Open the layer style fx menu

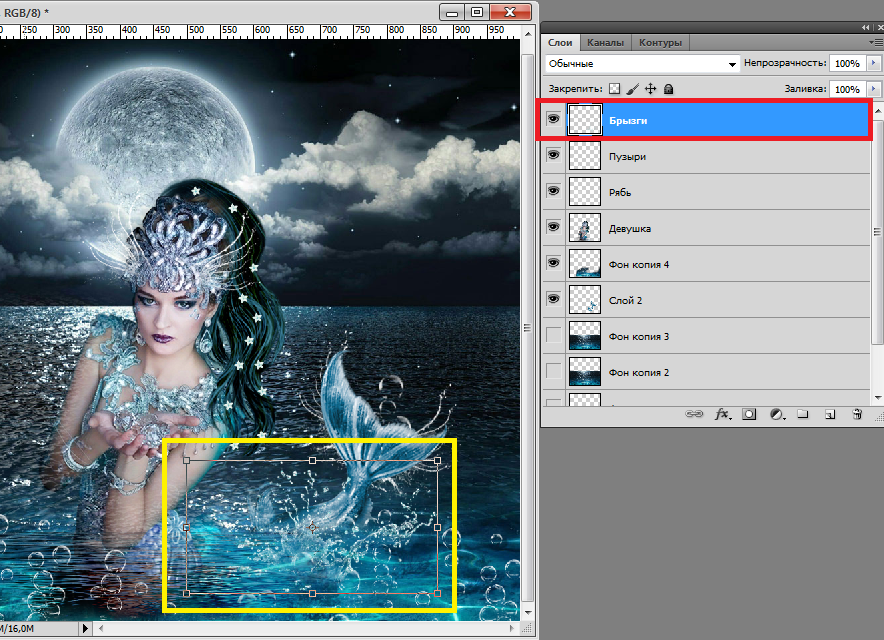click(721, 413)
